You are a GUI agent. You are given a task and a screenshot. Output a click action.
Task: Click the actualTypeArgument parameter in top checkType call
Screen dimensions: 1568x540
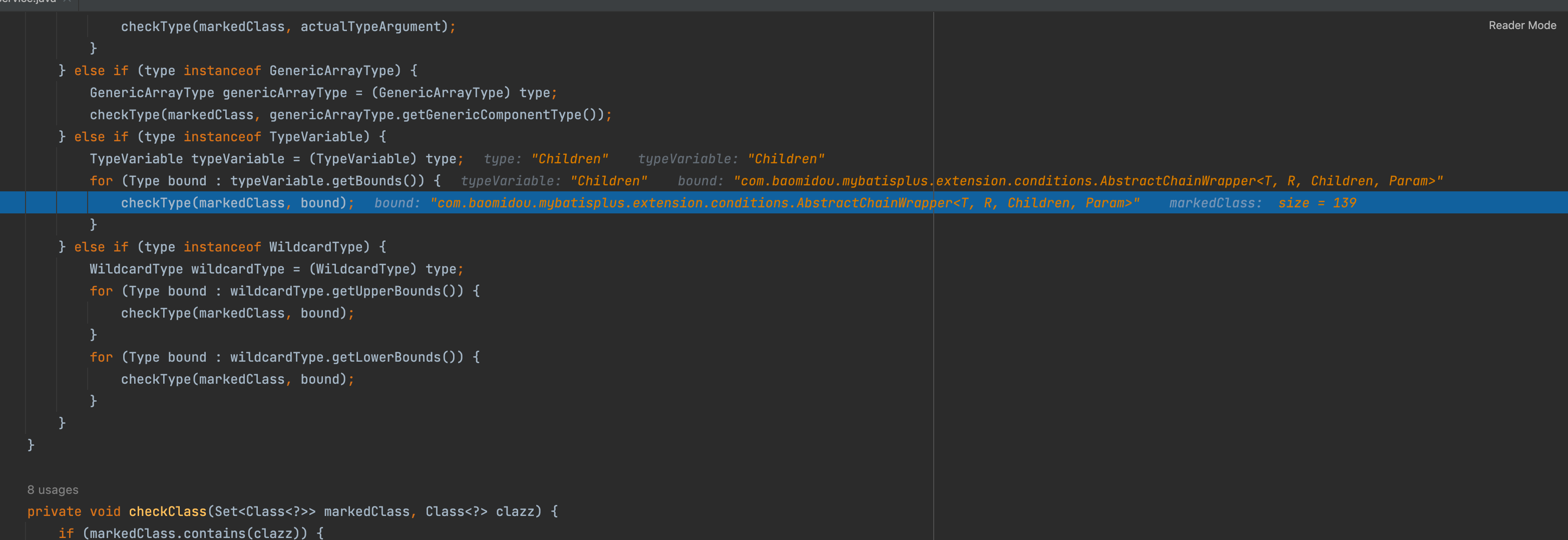[x=370, y=27]
